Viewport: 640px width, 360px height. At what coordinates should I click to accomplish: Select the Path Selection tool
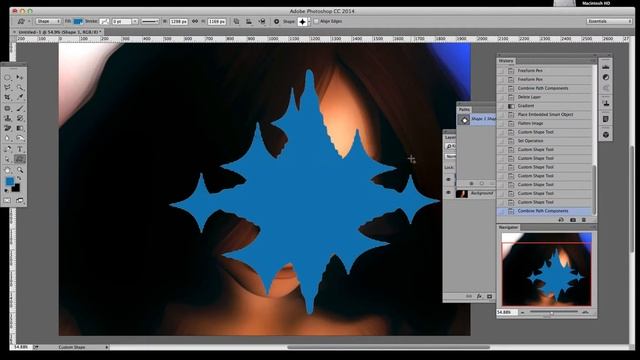click(8, 159)
